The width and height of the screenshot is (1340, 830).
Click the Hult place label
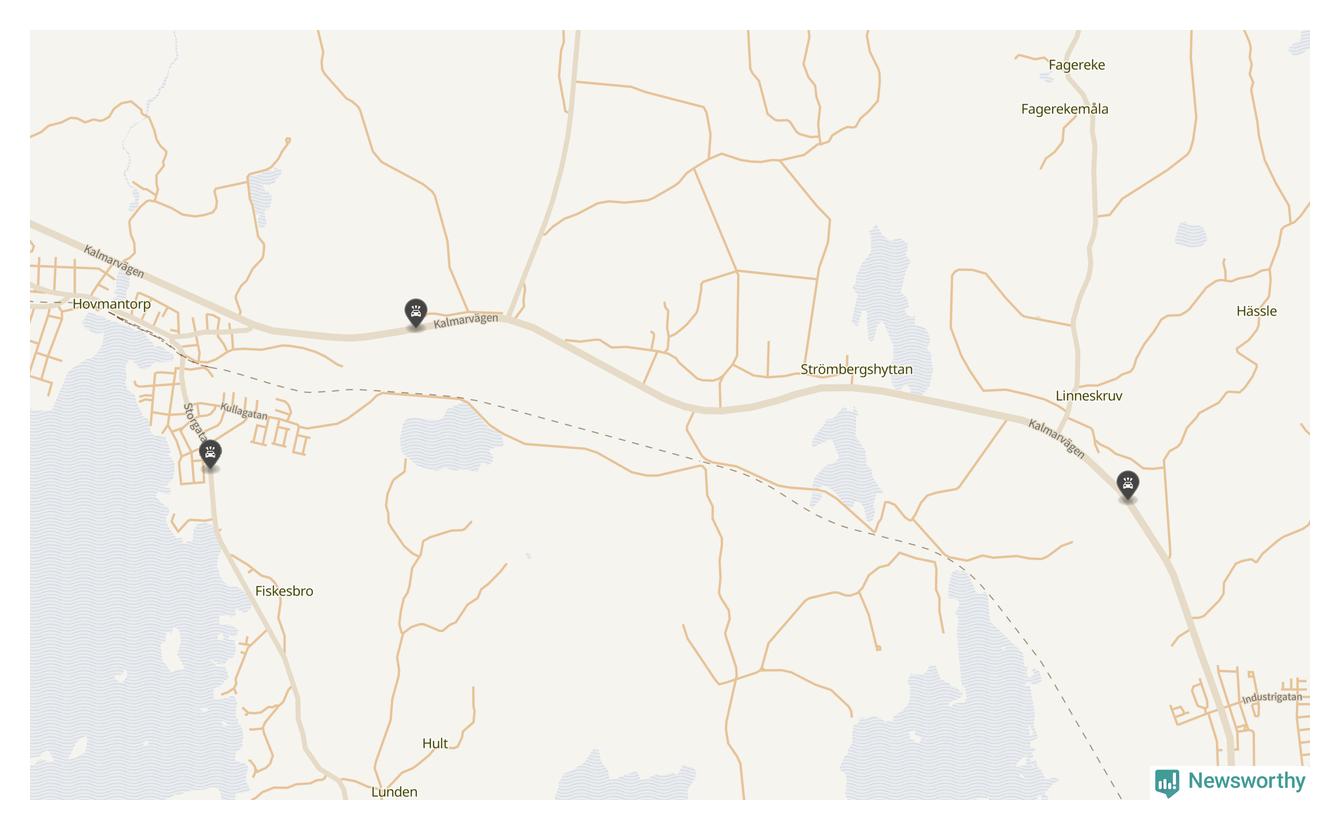click(435, 743)
